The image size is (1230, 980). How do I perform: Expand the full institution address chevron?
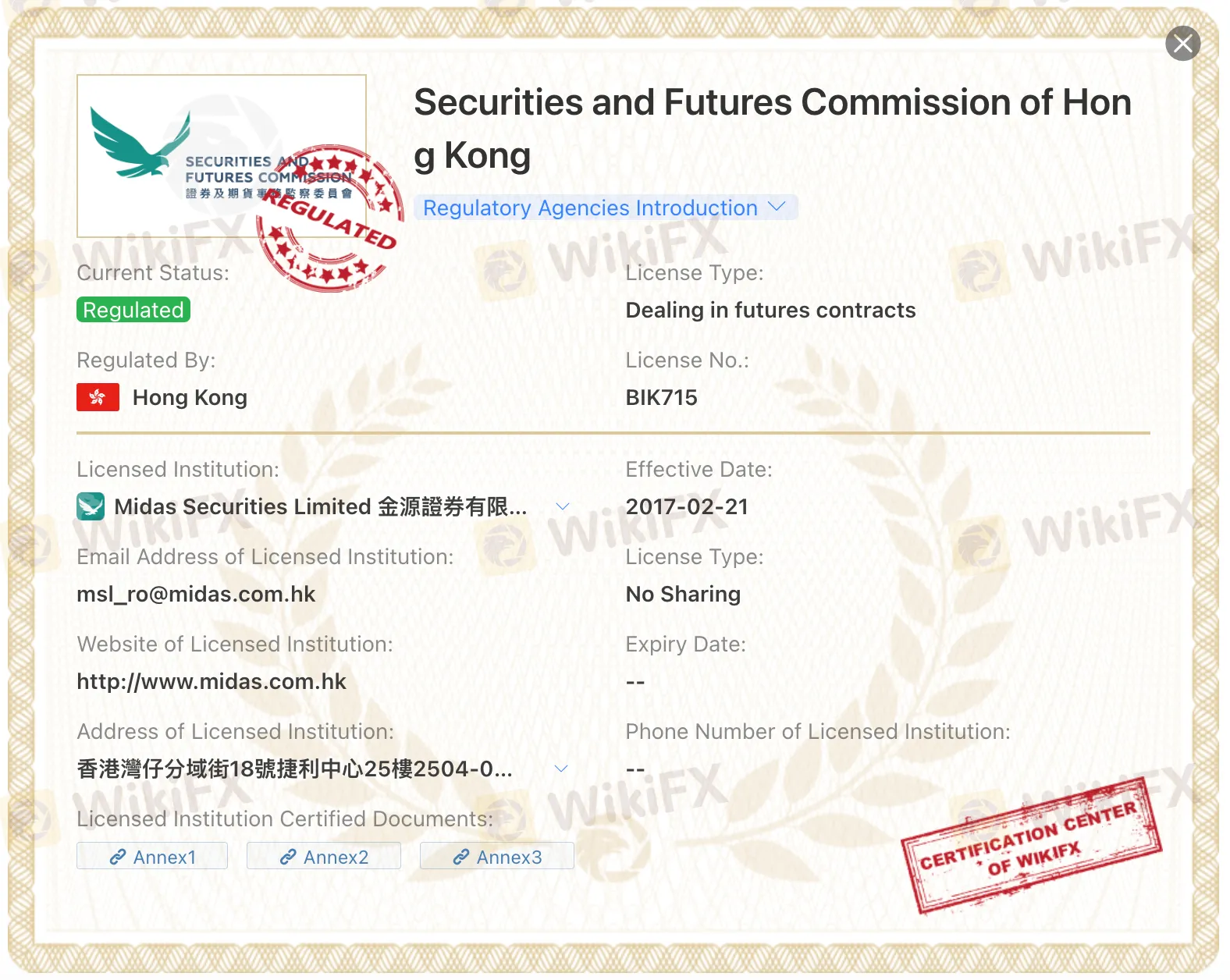[560, 769]
